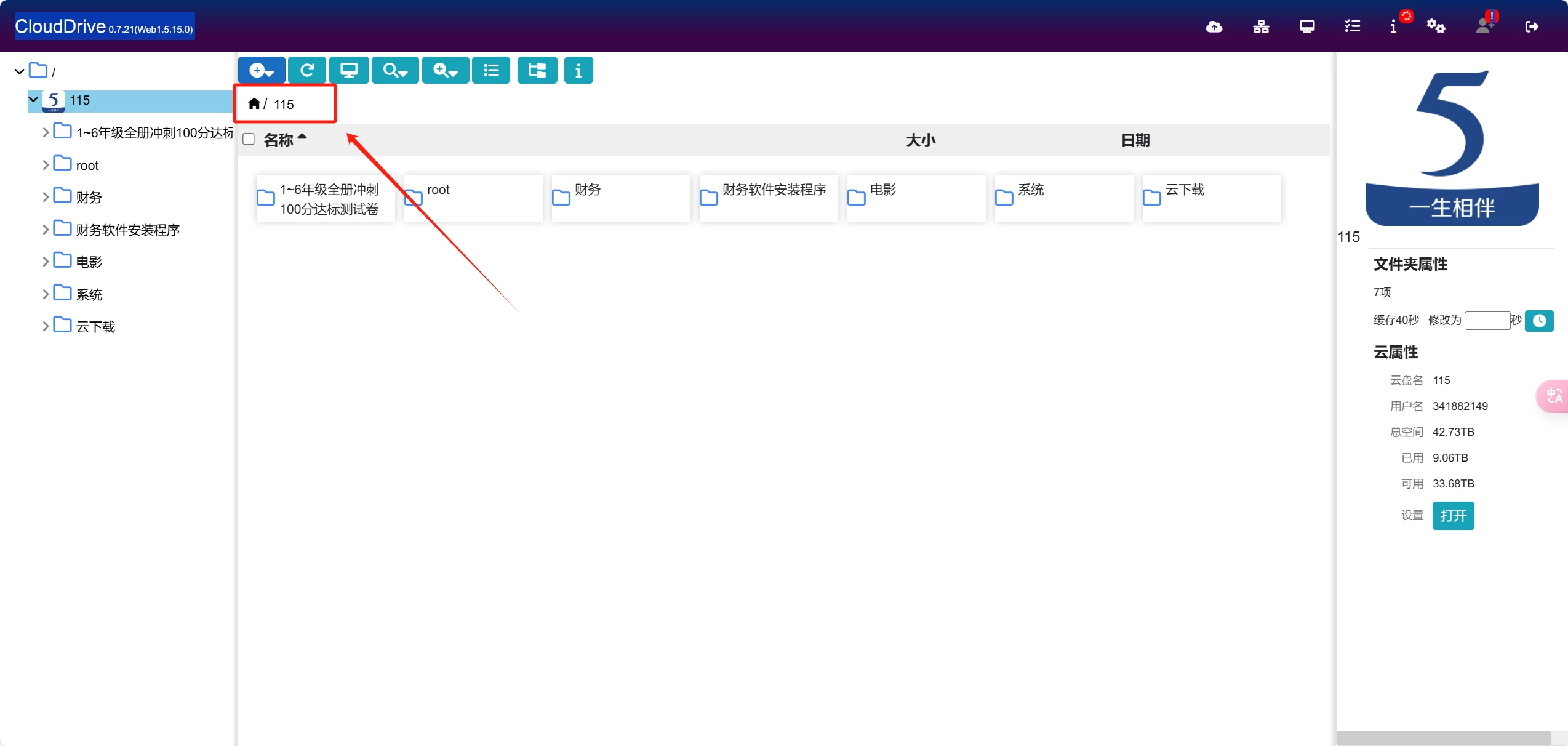Open the search dropdown toolbar button

(395, 70)
